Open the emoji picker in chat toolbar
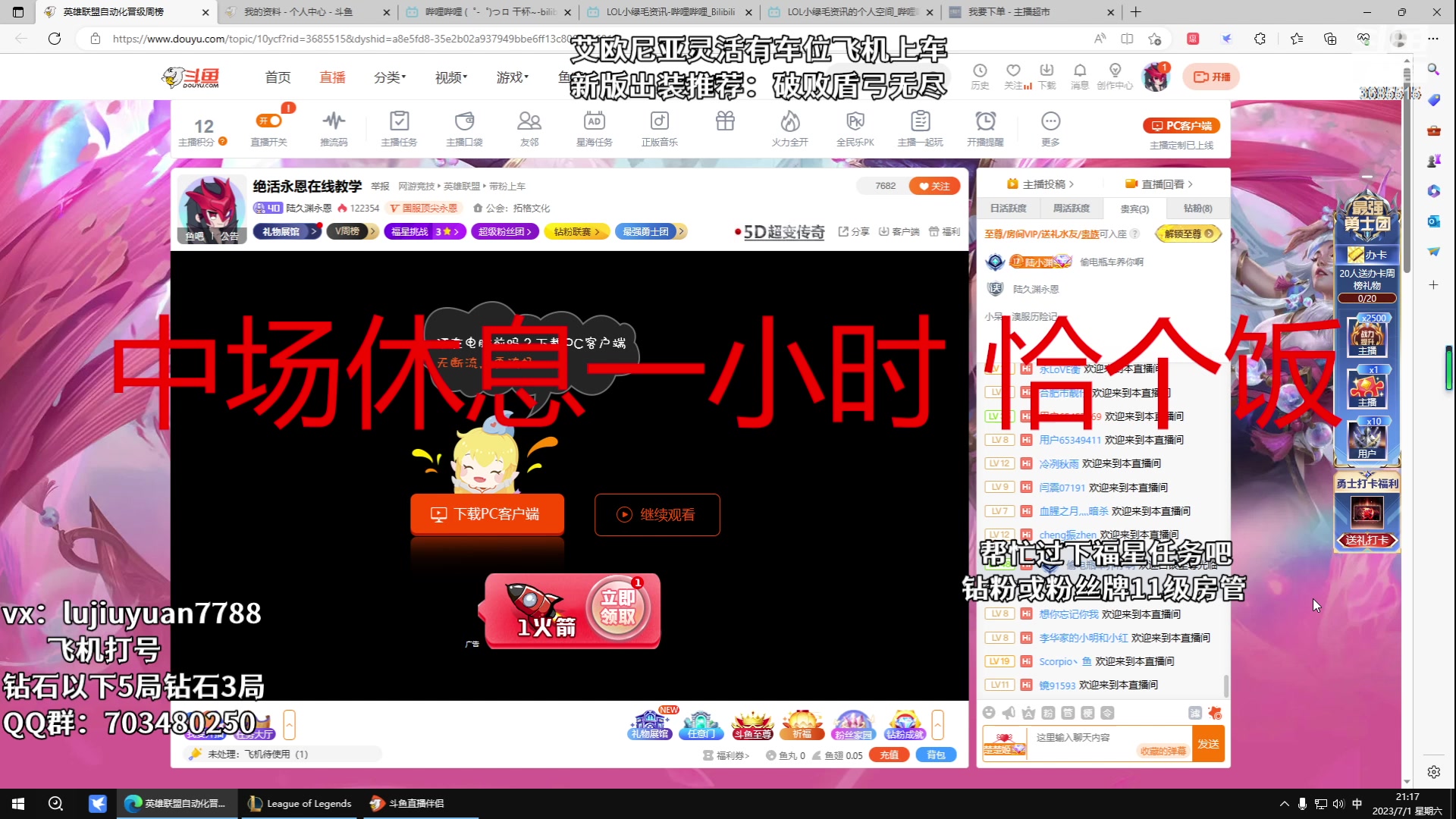This screenshot has height=819, width=1456. pos(989,713)
